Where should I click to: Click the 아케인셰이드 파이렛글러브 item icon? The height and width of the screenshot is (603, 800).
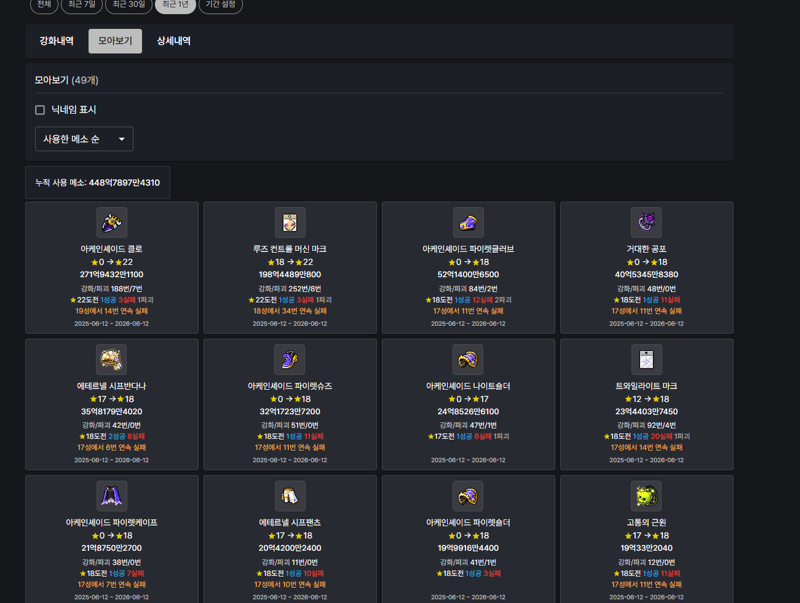(x=468, y=222)
